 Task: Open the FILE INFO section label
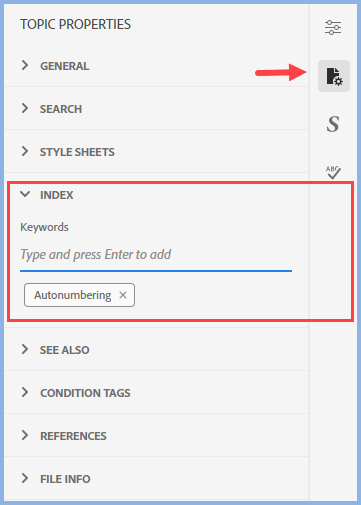point(65,479)
